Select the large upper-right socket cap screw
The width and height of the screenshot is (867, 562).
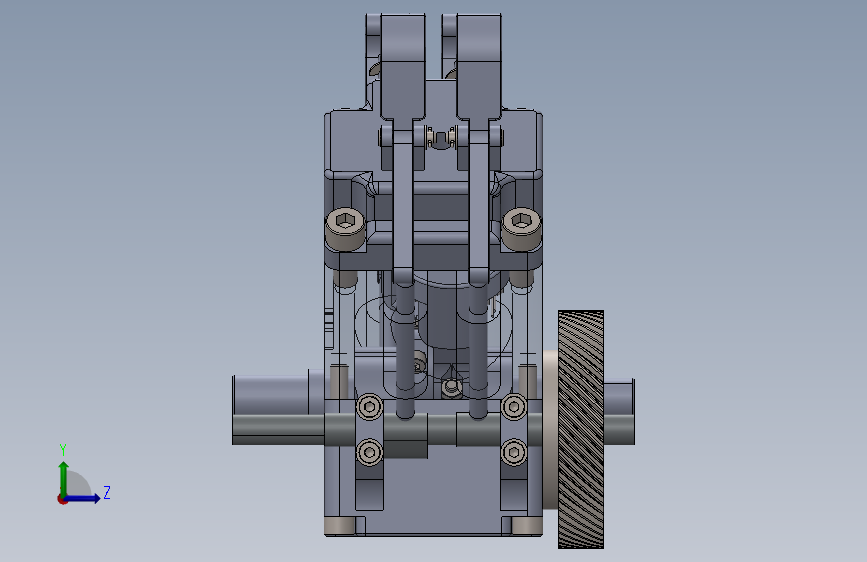[521, 228]
